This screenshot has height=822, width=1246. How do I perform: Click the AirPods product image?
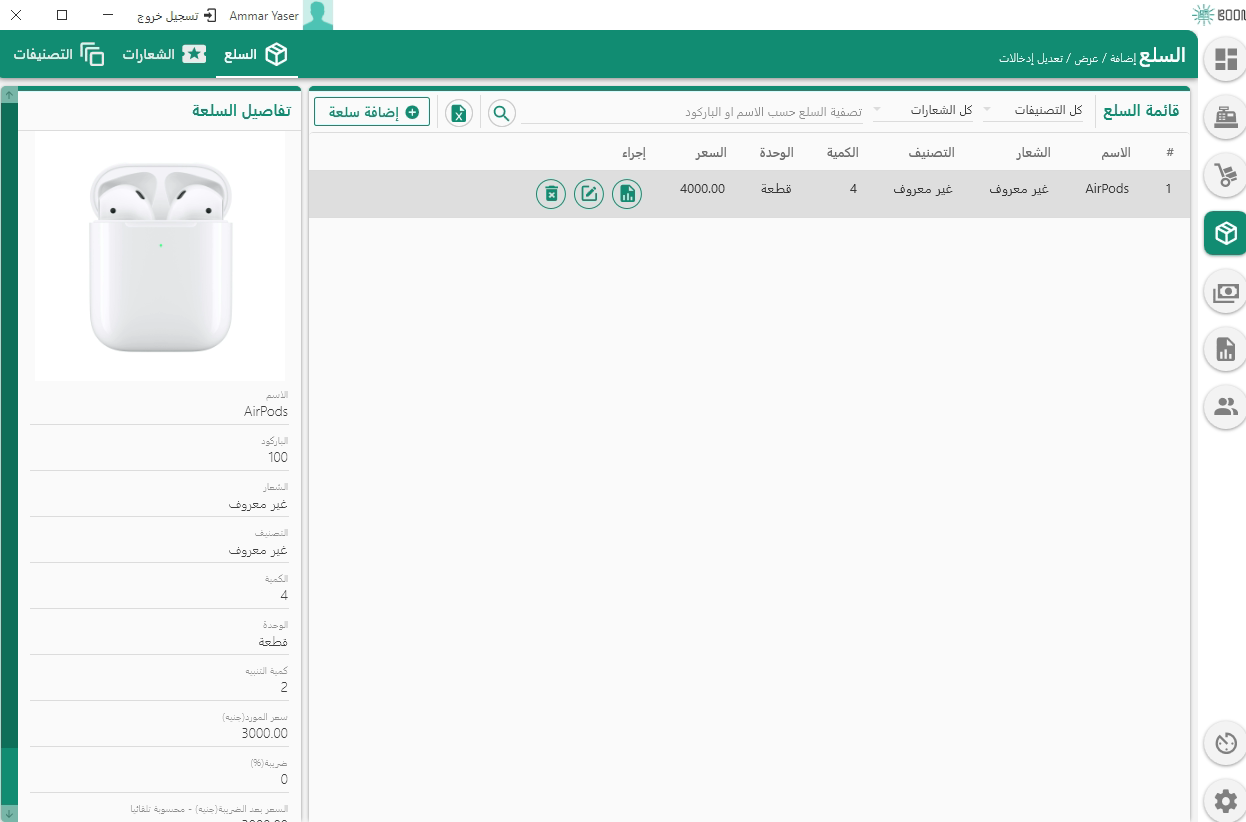160,257
